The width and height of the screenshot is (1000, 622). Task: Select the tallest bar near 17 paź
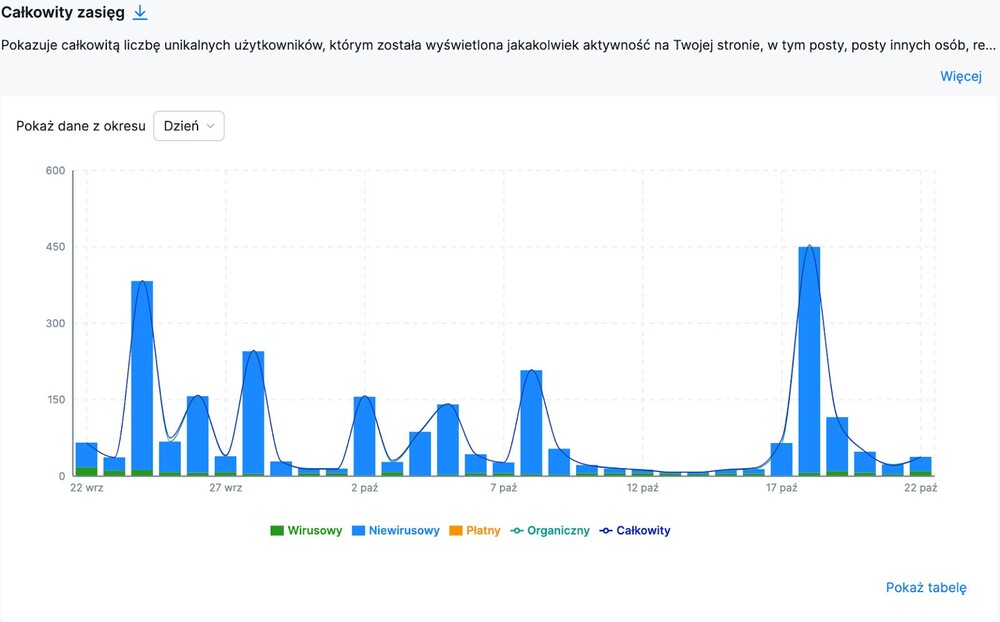coord(809,361)
